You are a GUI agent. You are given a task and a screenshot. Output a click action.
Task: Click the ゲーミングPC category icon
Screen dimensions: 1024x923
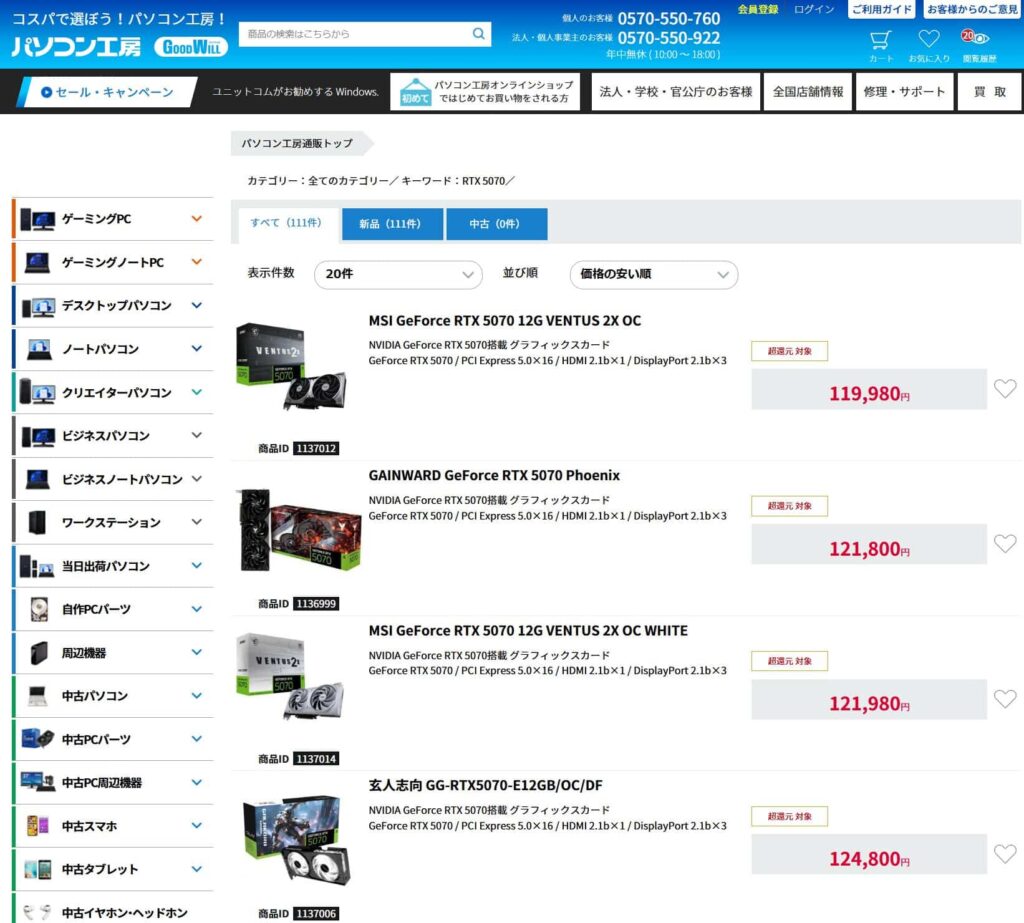37,219
